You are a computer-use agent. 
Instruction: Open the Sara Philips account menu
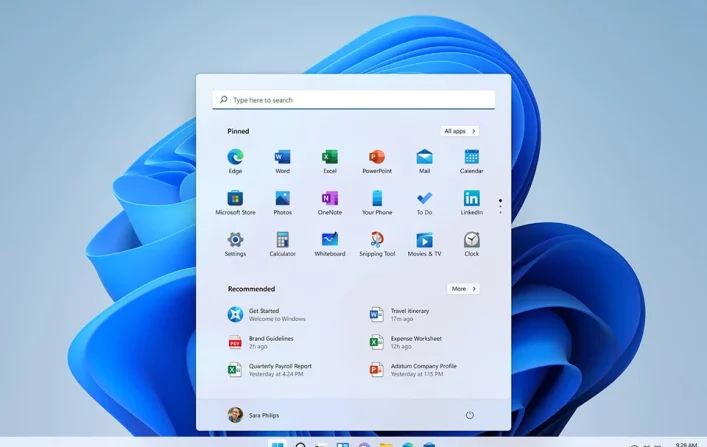(x=253, y=415)
